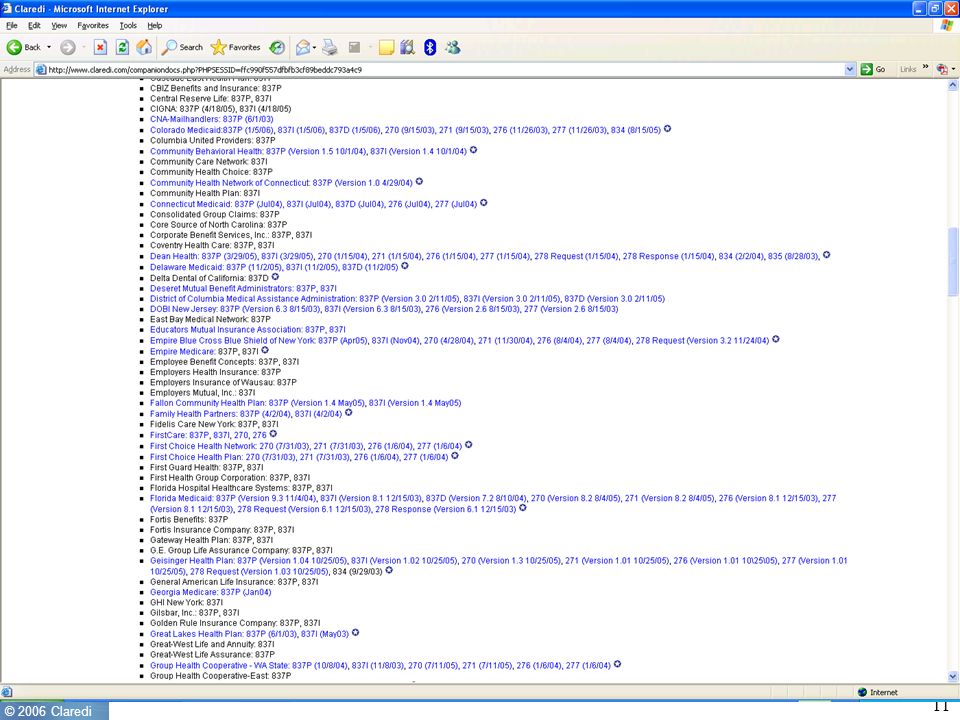Open the Back button history dropdown arrow

pyautogui.click(x=49, y=47)
